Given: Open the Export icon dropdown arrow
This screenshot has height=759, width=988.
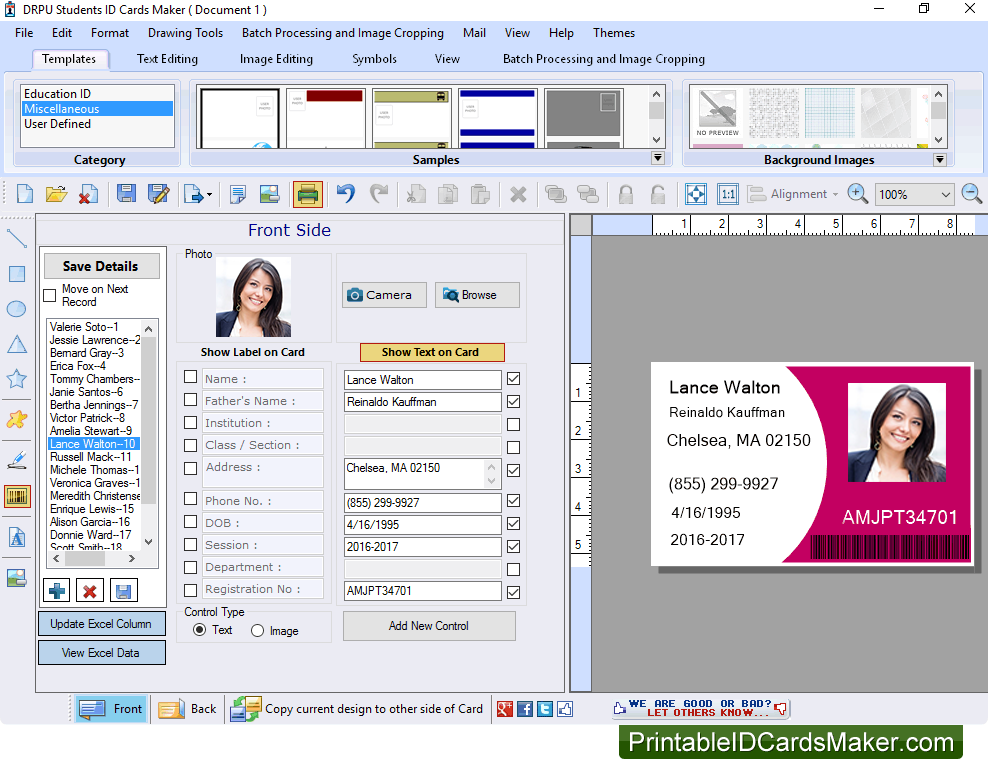Looking at the screenshot, I should pos(209,195).
